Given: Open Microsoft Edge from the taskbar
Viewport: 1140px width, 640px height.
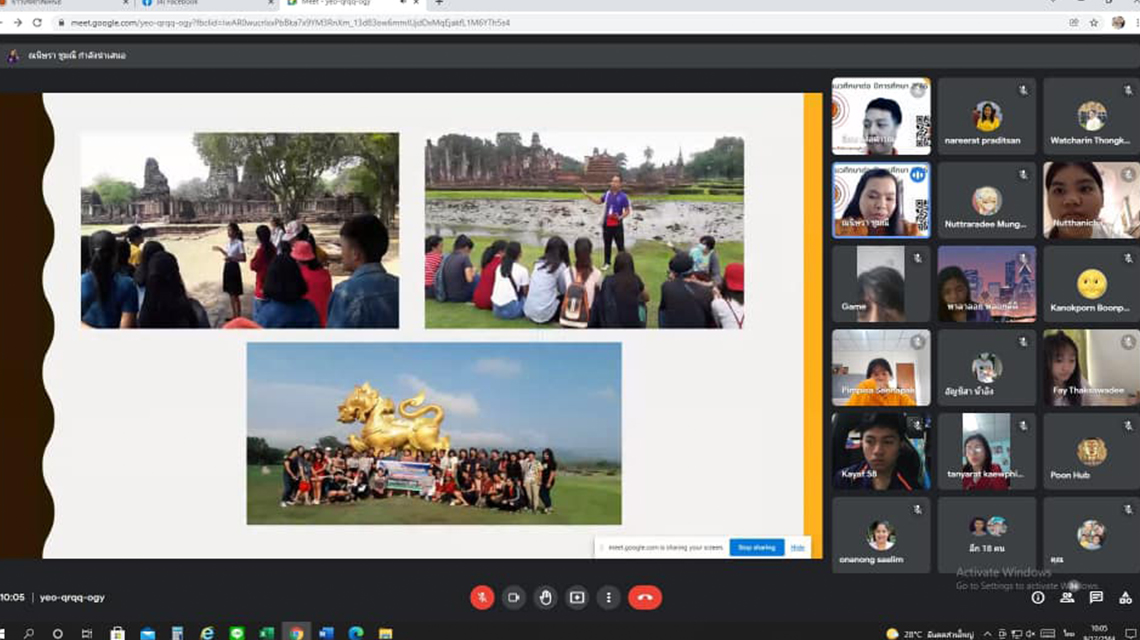Looking at the screenshot, I should click(x=356, y=633).
